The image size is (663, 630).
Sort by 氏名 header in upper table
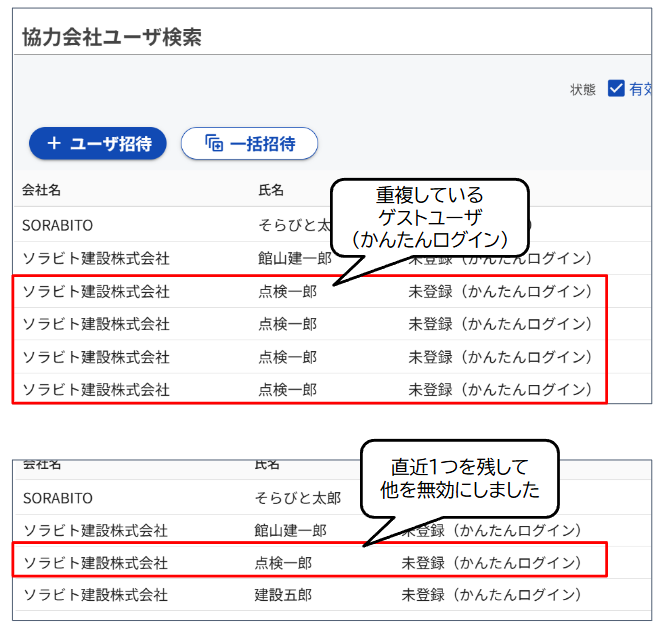coord(271,189)
